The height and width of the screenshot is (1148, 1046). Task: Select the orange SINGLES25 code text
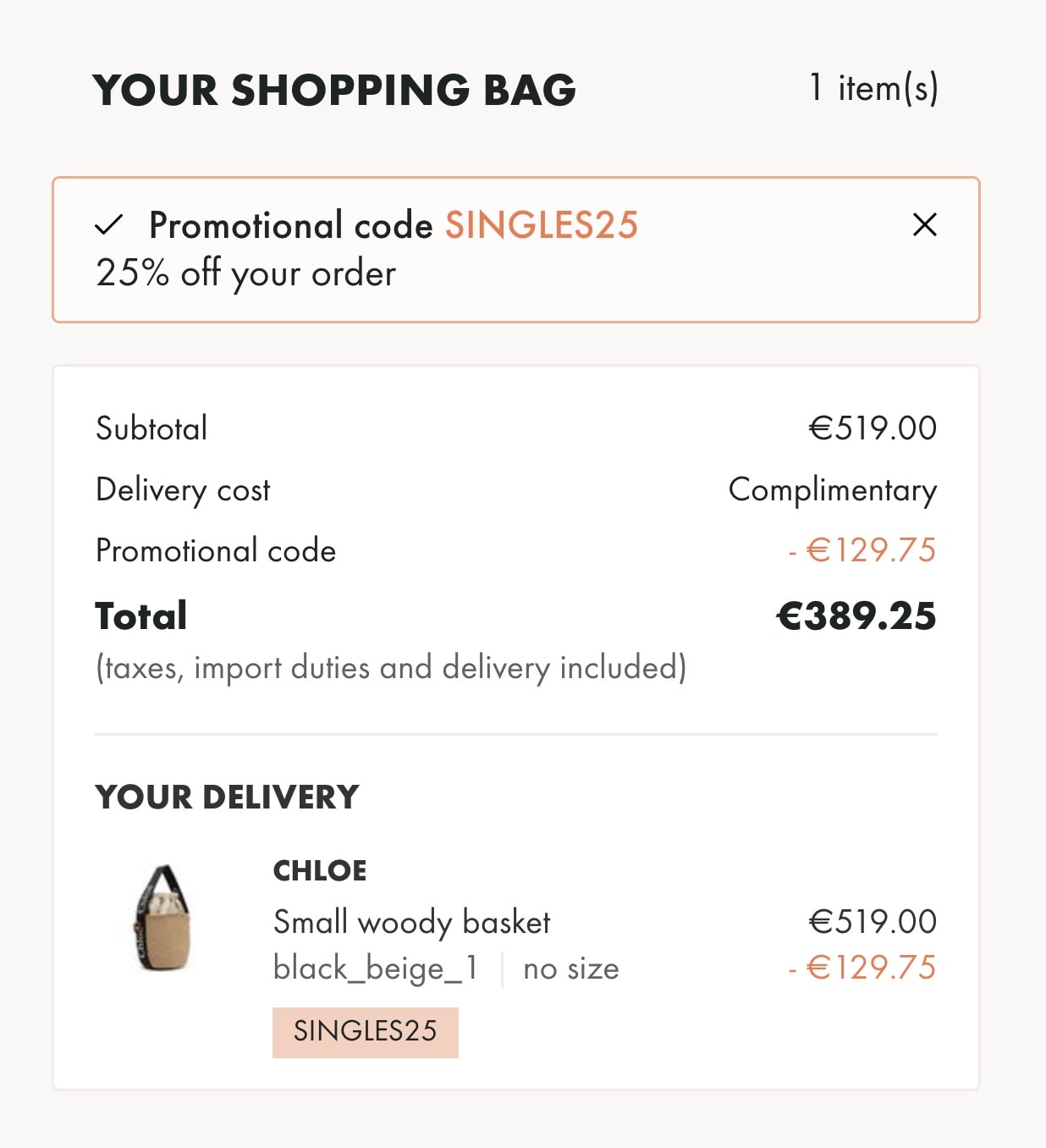pos(542,225)
